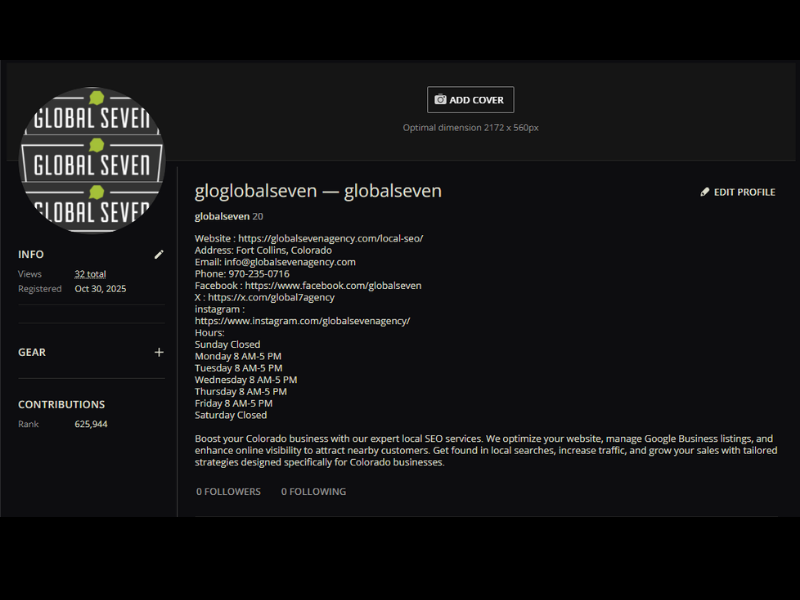The width and height of the screenshot is (800, 600).
Task: Click the ADD COVER button label
Action: pos(476,100)
